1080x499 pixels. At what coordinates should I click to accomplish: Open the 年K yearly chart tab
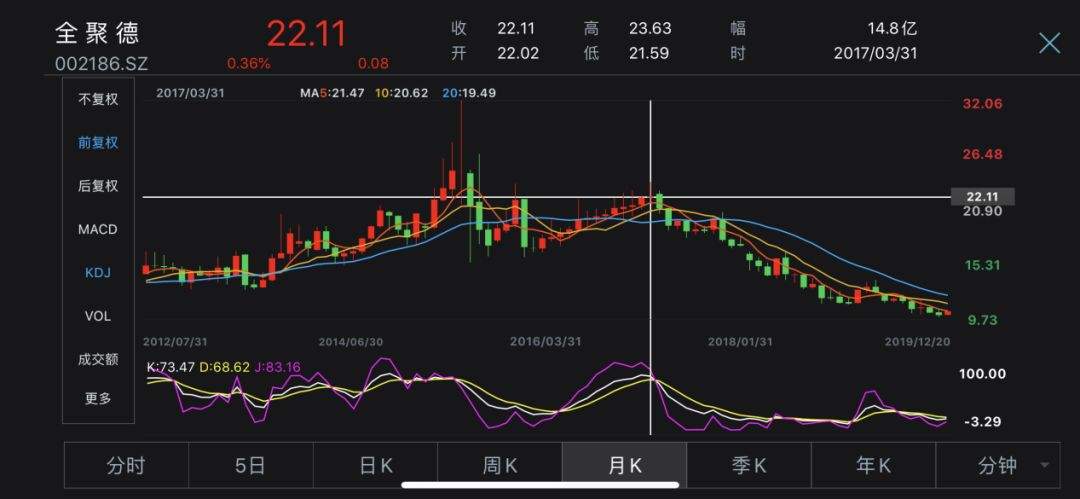click(x=873, y=465)
